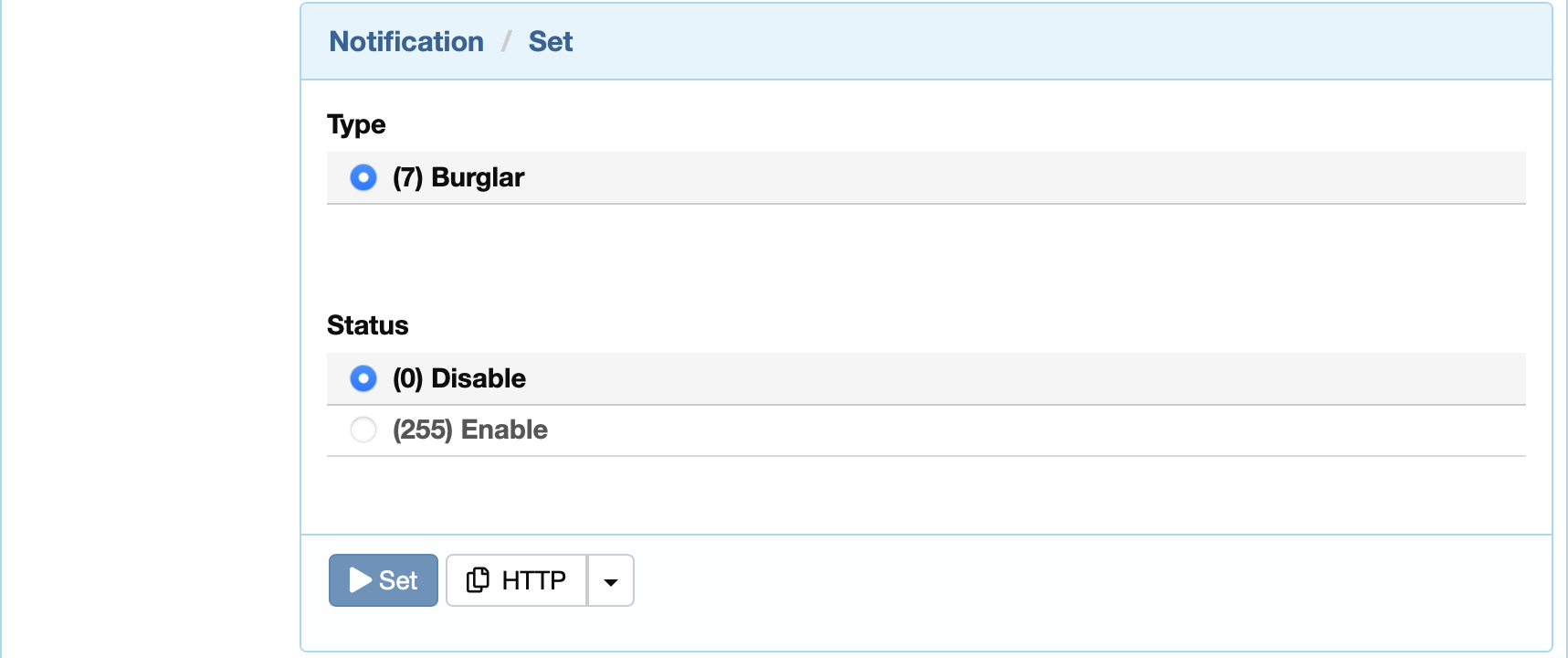
Task: Go to the Notification breadcrumb link
Action: (406, 41)
